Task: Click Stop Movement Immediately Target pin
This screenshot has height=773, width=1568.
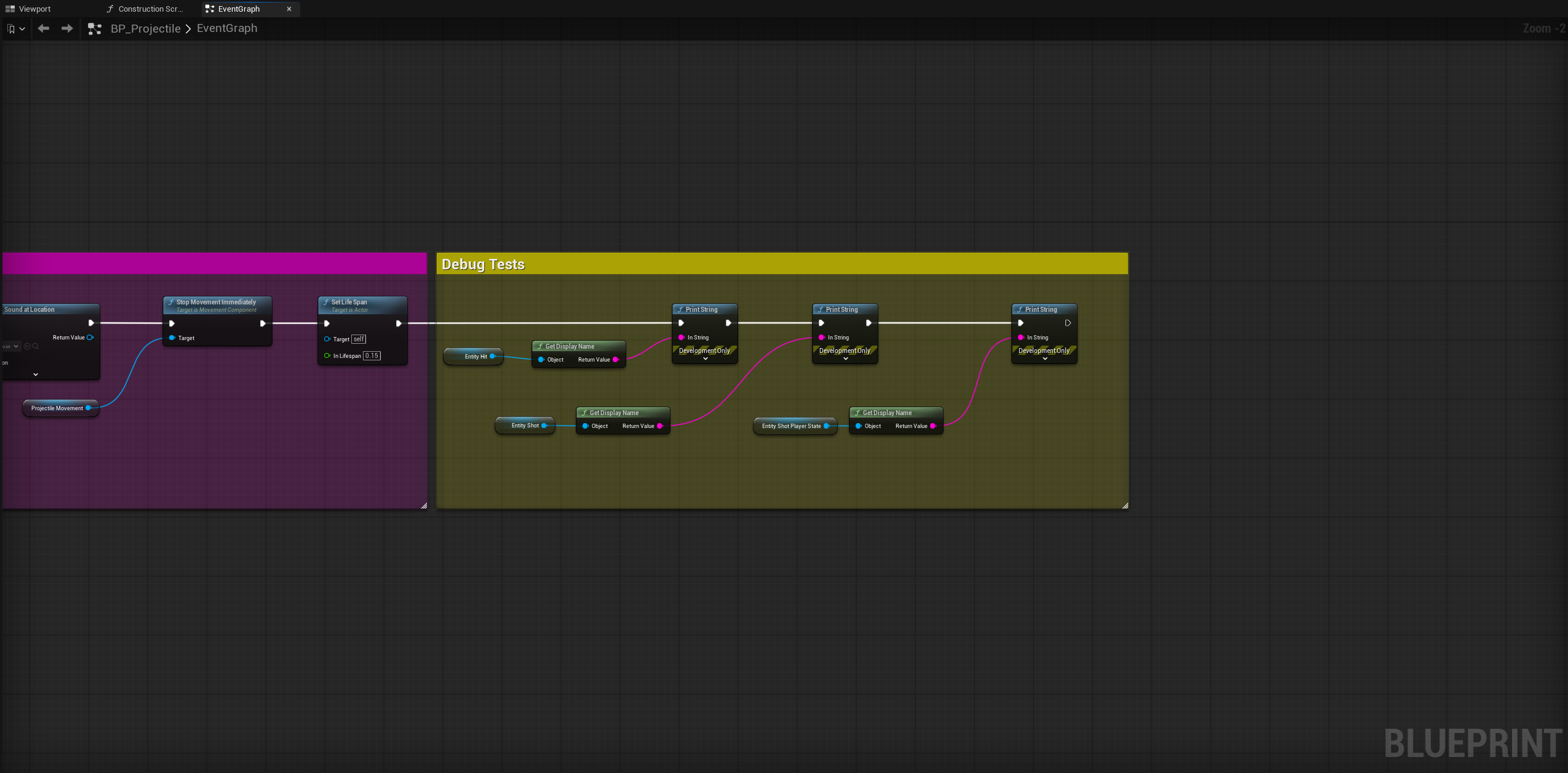Action: click(x=172, y=338)
